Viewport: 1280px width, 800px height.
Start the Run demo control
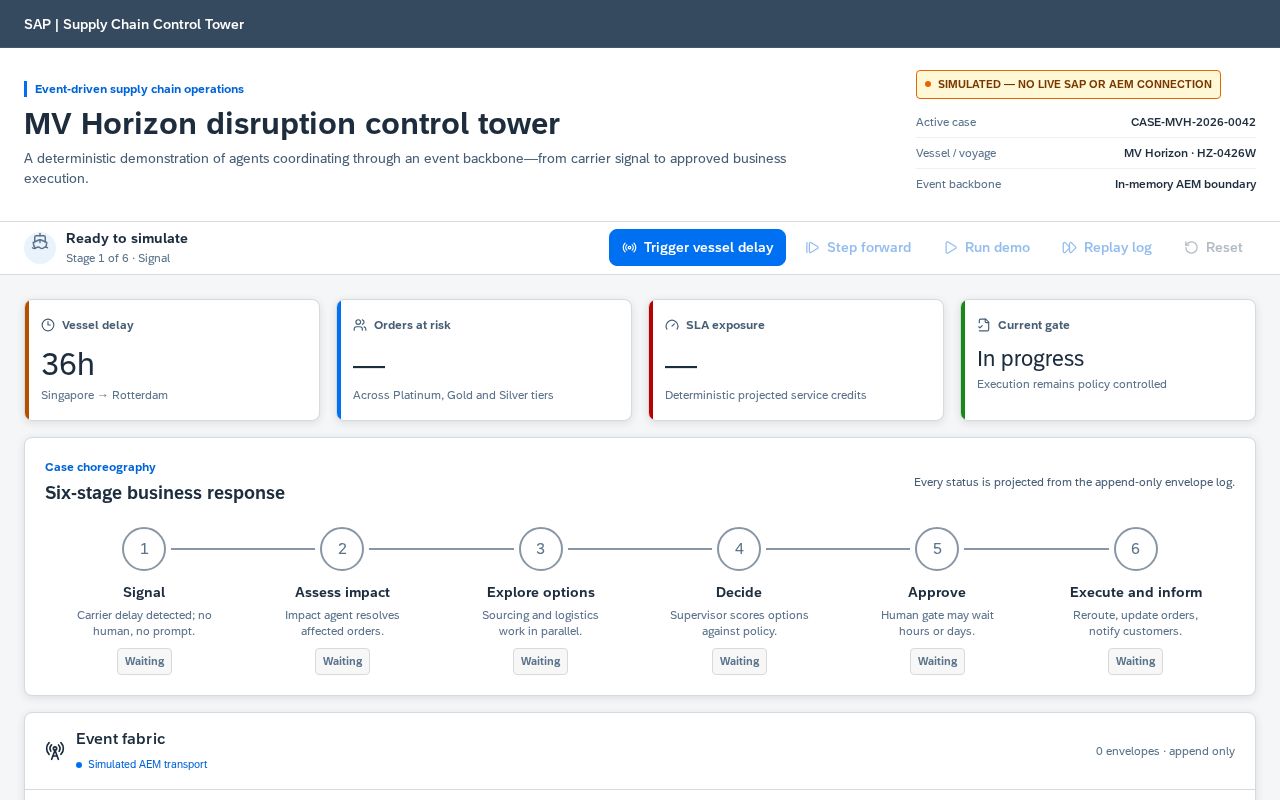tap(987, 247)
